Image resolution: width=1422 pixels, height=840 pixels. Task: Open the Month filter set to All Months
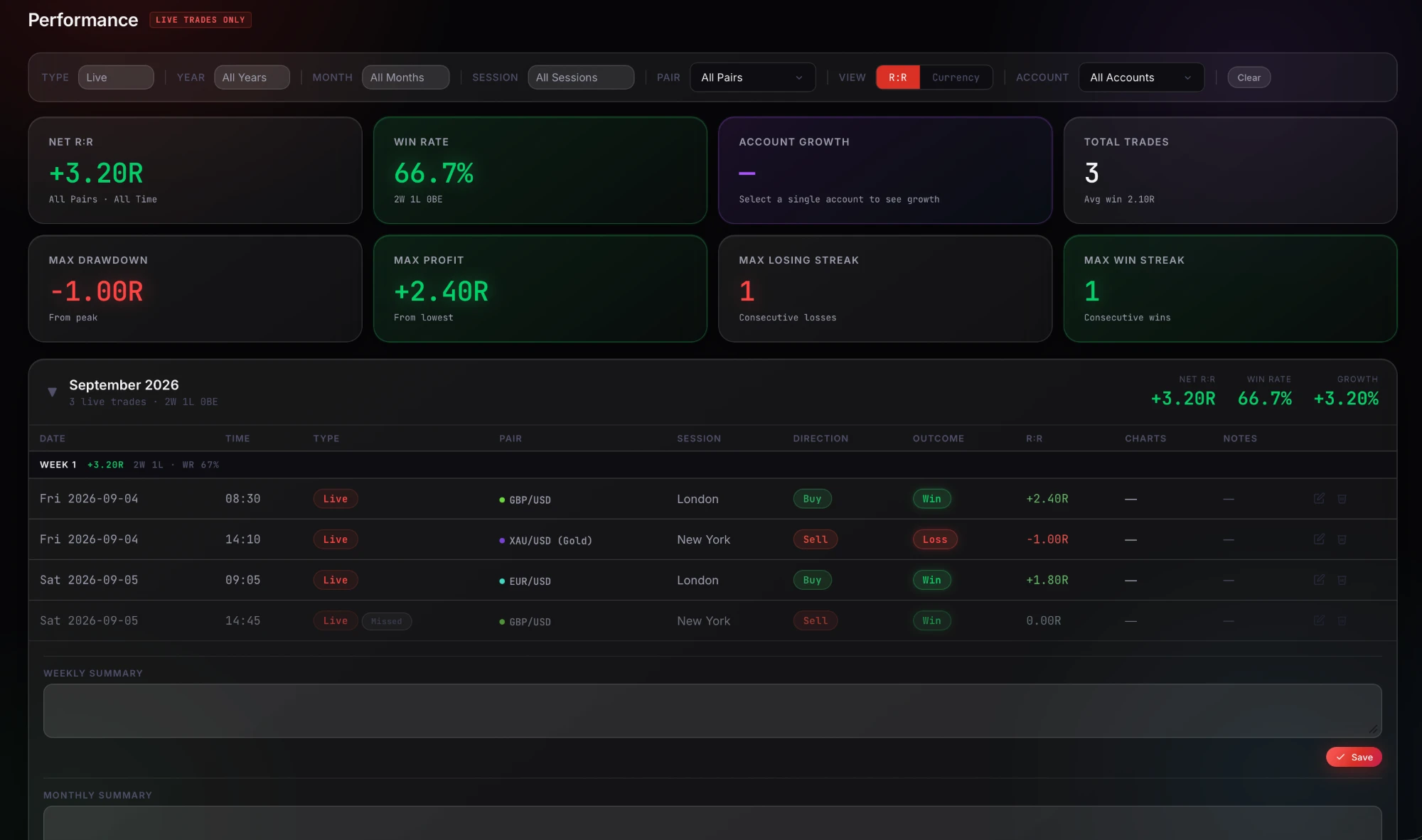[x=405, y=77]
